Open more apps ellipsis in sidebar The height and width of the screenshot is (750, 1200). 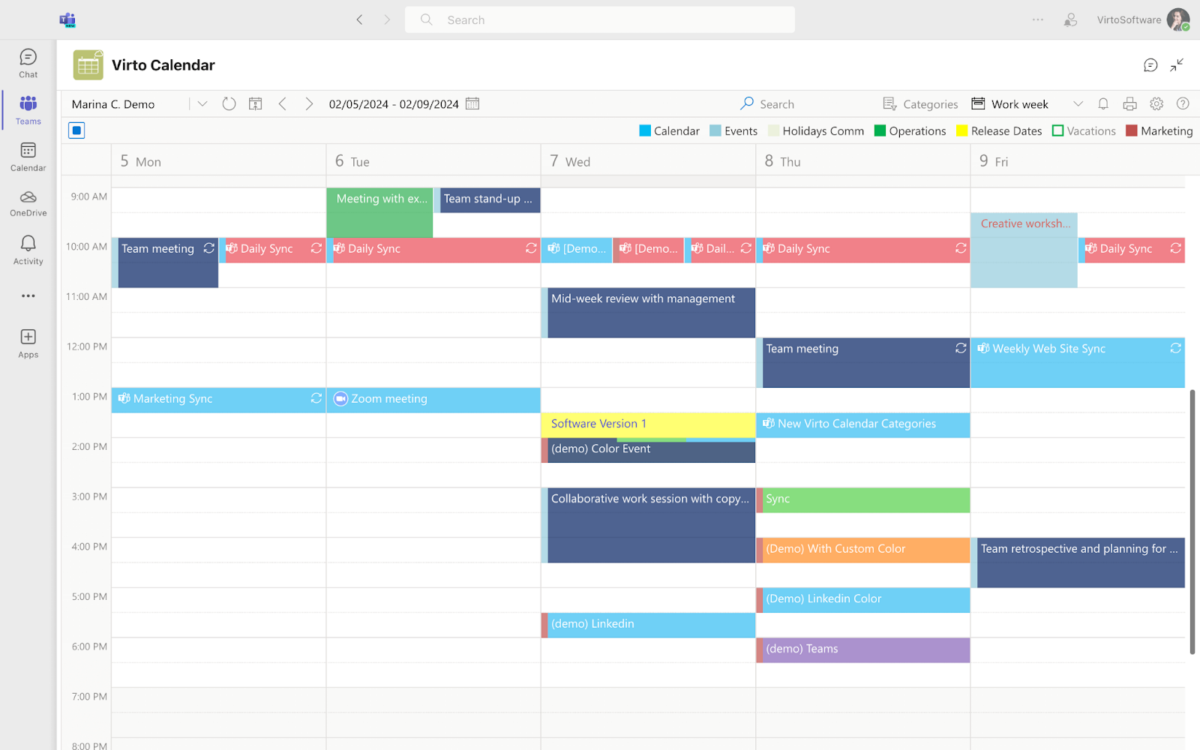pyautogui.click(x=28, y=296)
